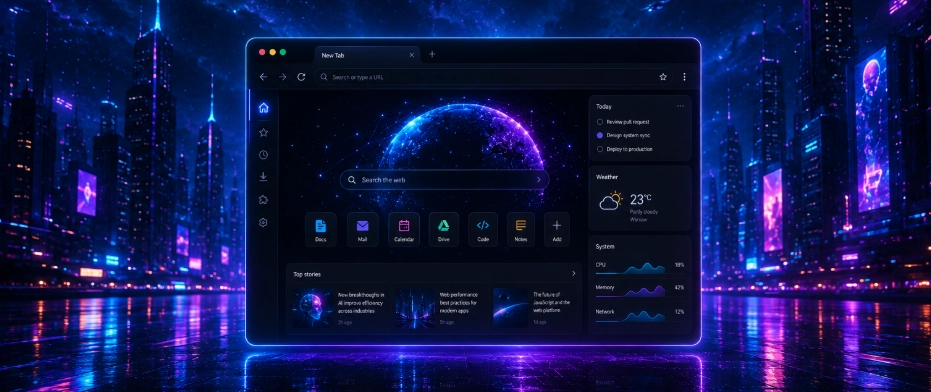Open browser three-dot menu

tap(684, 77)
